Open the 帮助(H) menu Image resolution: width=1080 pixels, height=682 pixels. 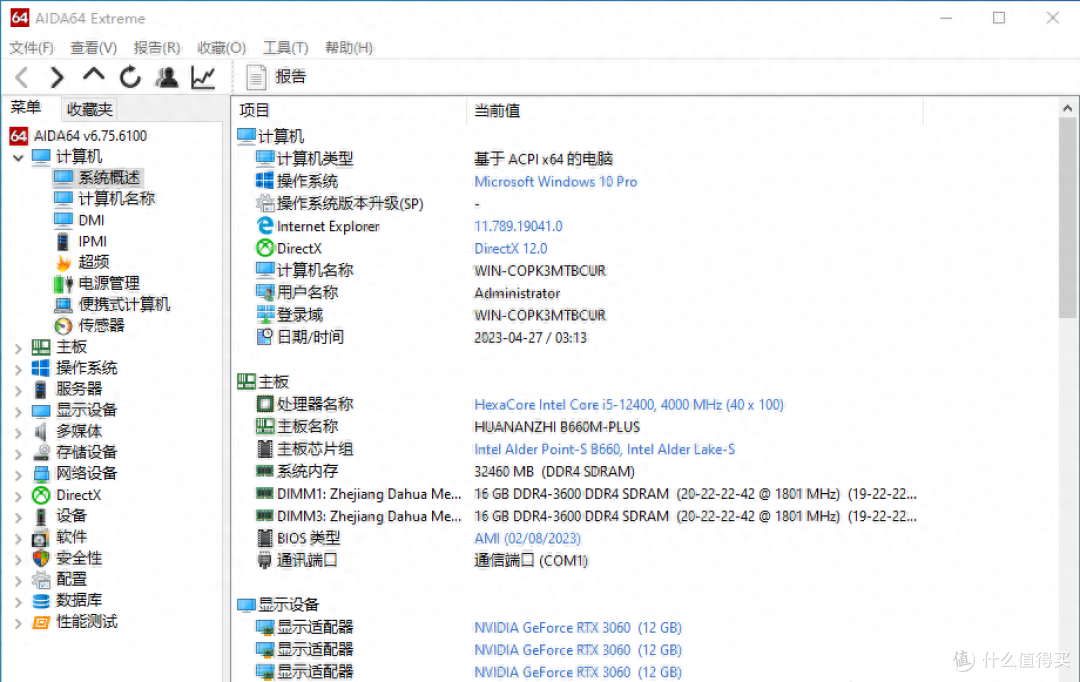349,48
